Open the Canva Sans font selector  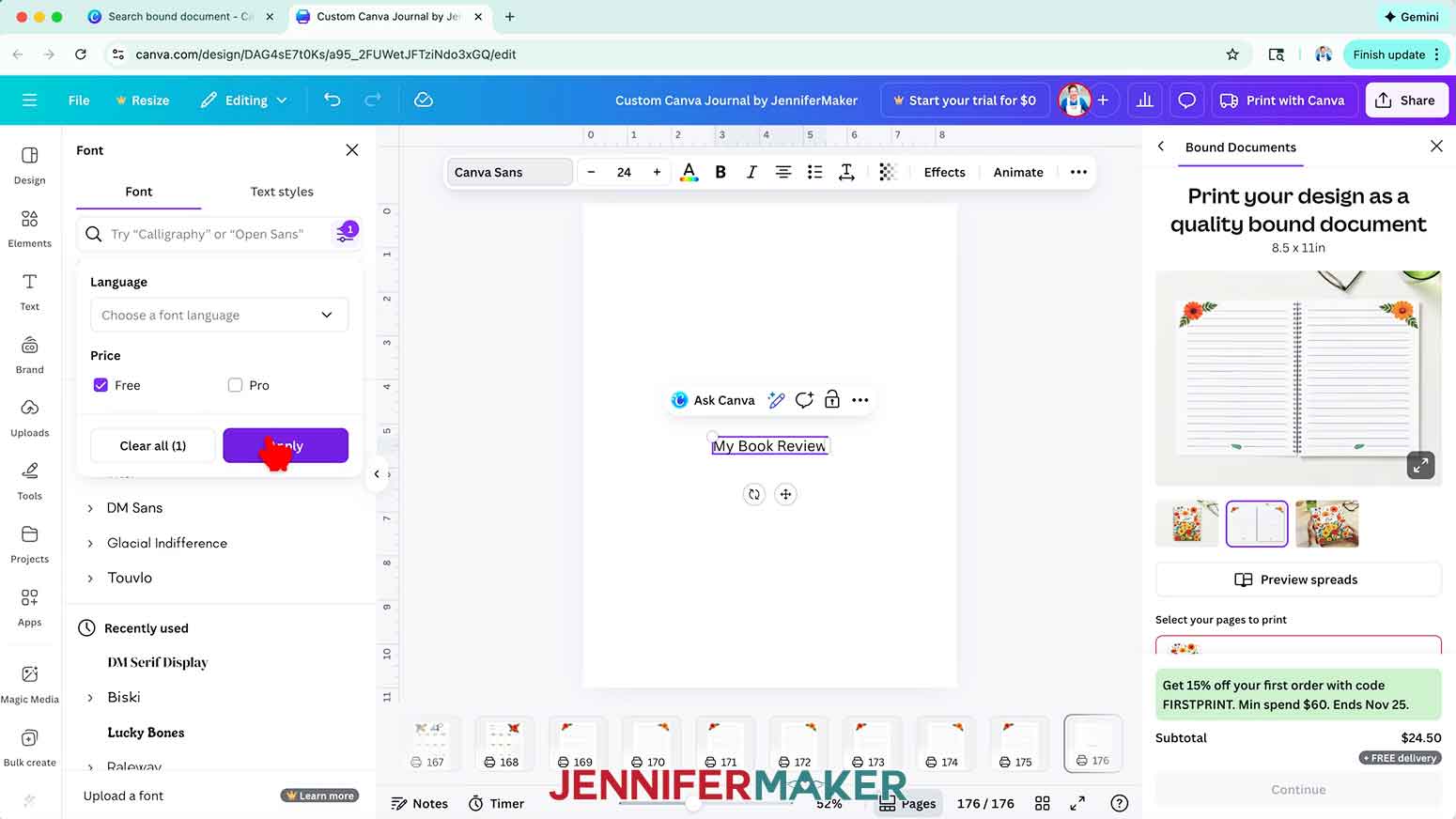pyautogui.click(x=509, y=172)
